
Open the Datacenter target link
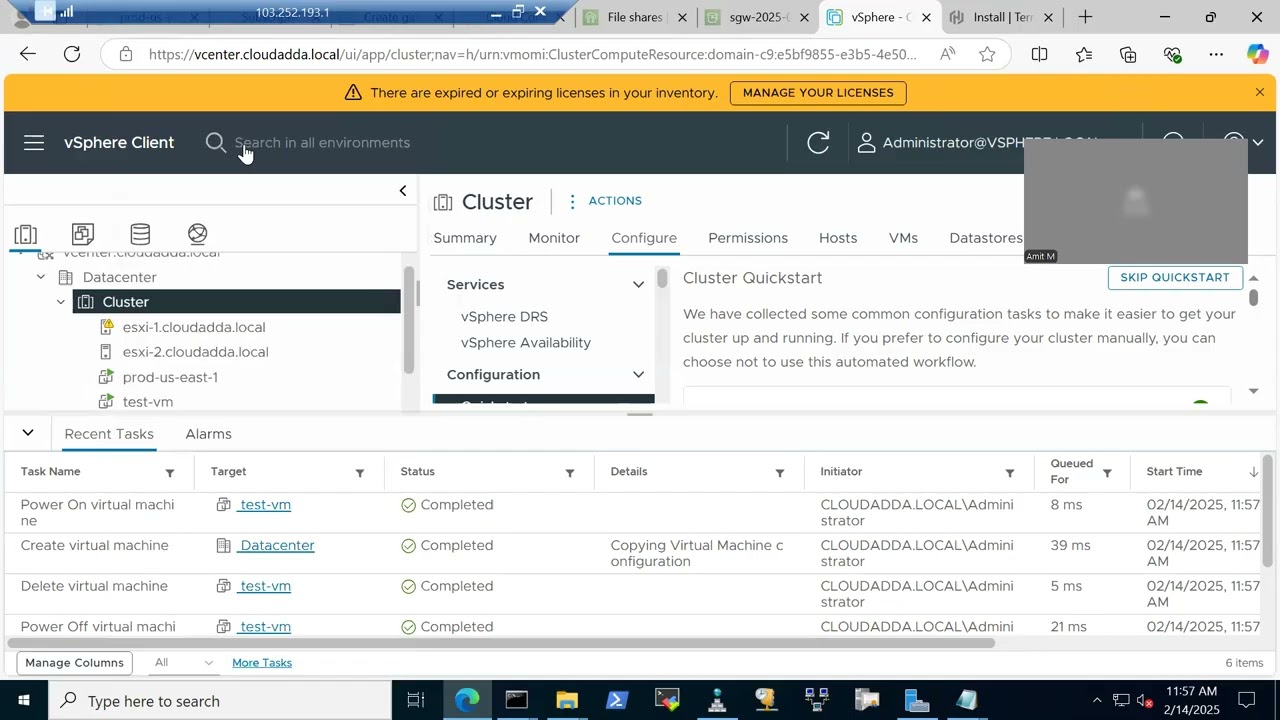(277, 546)
